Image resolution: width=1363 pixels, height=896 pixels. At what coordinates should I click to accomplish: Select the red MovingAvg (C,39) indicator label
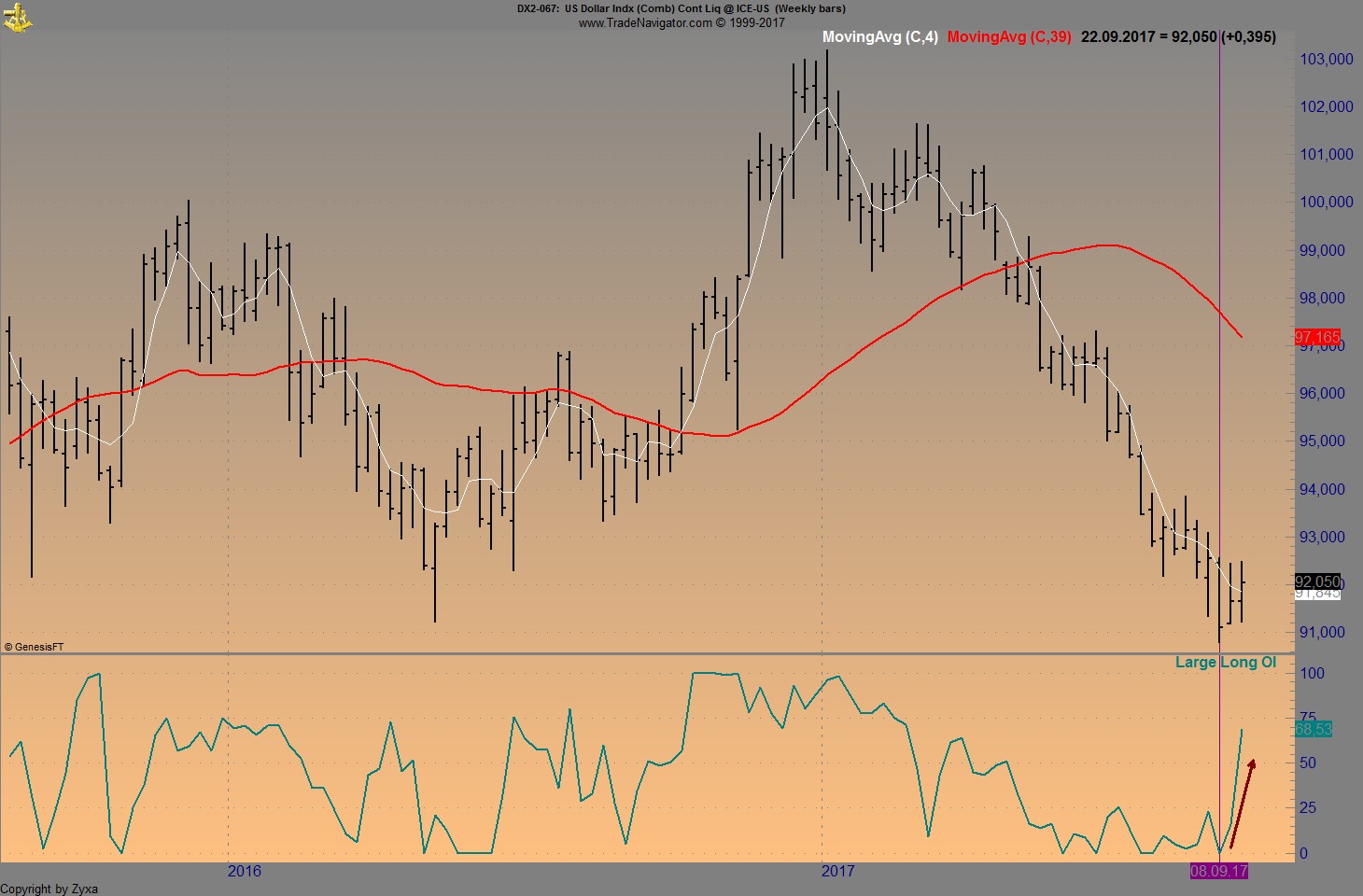(1008, 37)
